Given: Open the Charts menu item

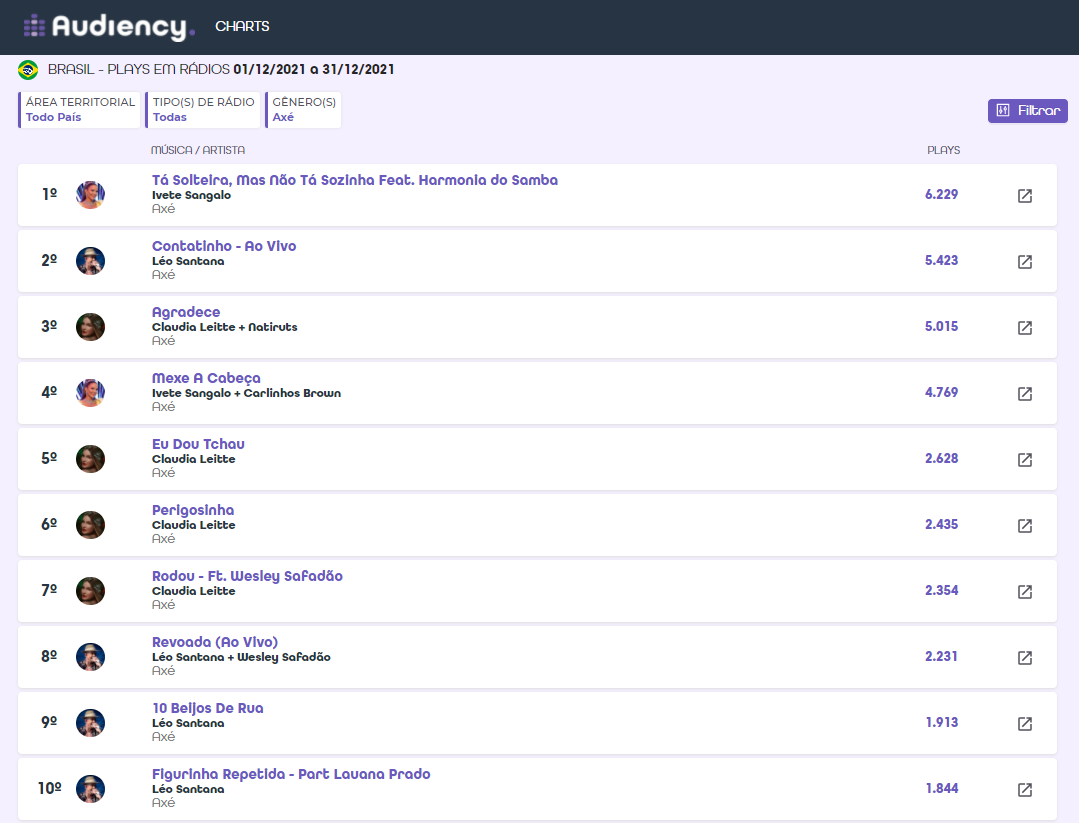Looking at the screenshot, I should pyautogui.click(x=242, y=26).
